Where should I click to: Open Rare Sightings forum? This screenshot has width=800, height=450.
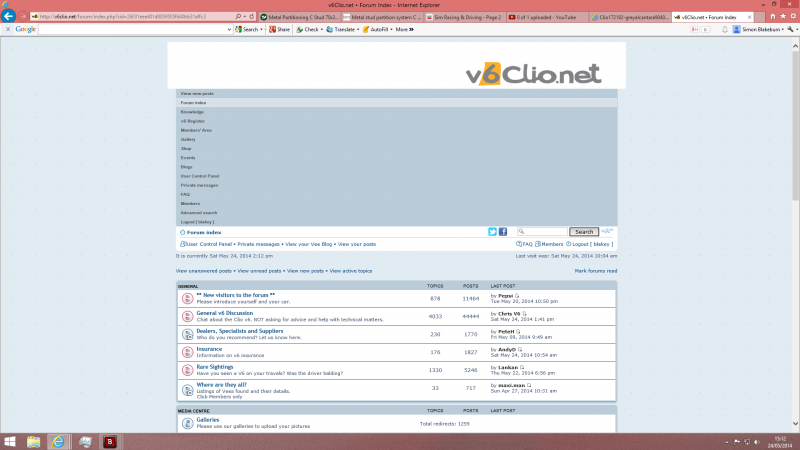pyautogui.click(x=215, y=367)
